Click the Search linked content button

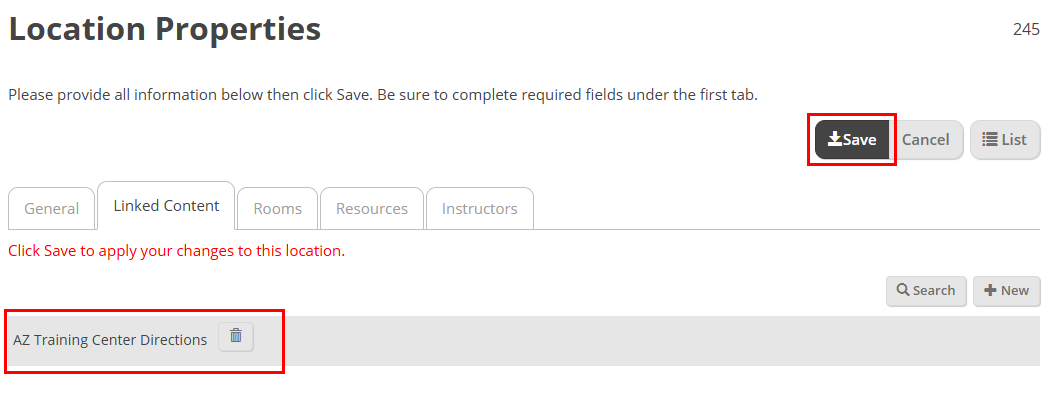click(926, 290)
